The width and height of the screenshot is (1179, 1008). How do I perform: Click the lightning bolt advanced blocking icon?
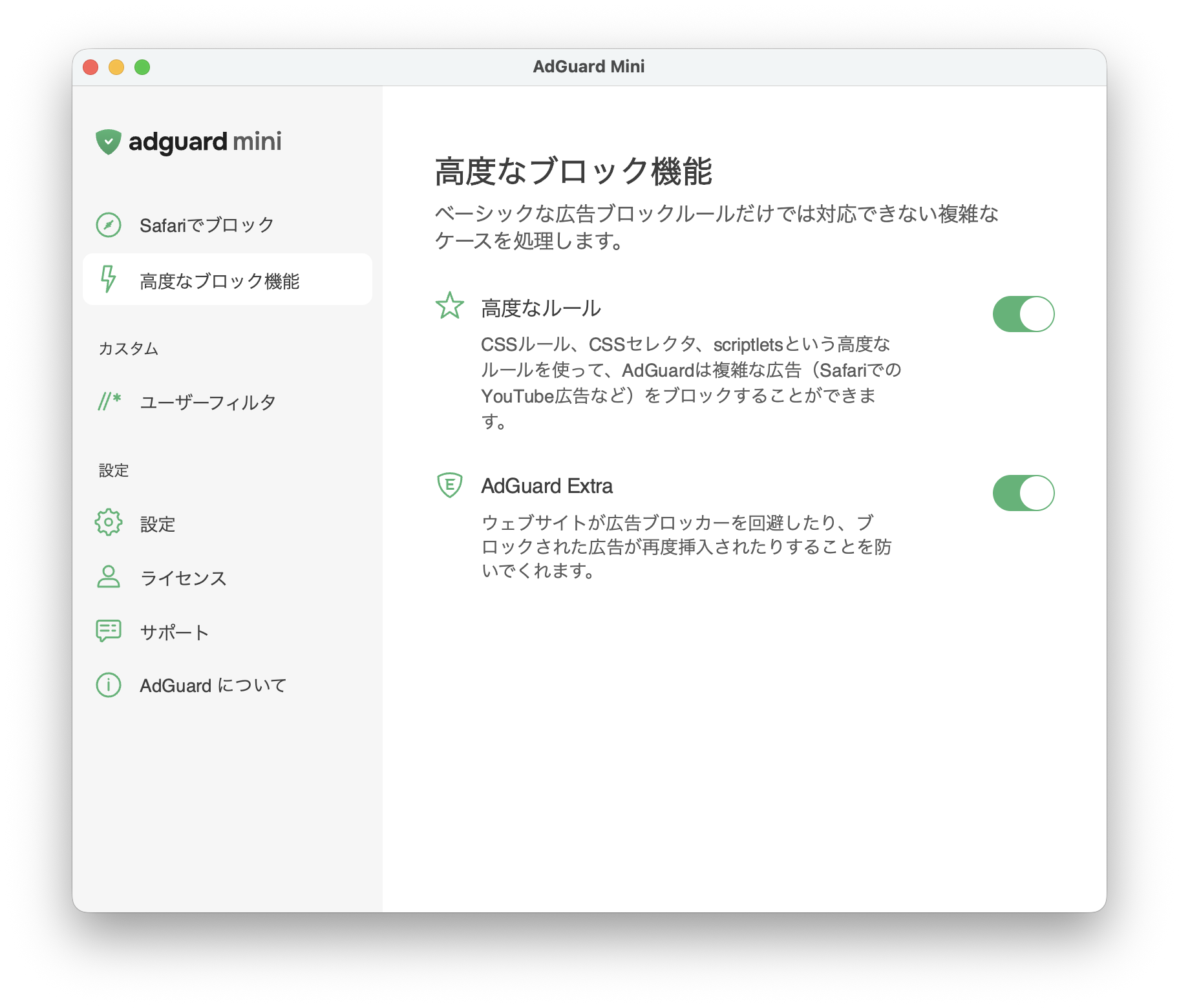coord(109,279)
